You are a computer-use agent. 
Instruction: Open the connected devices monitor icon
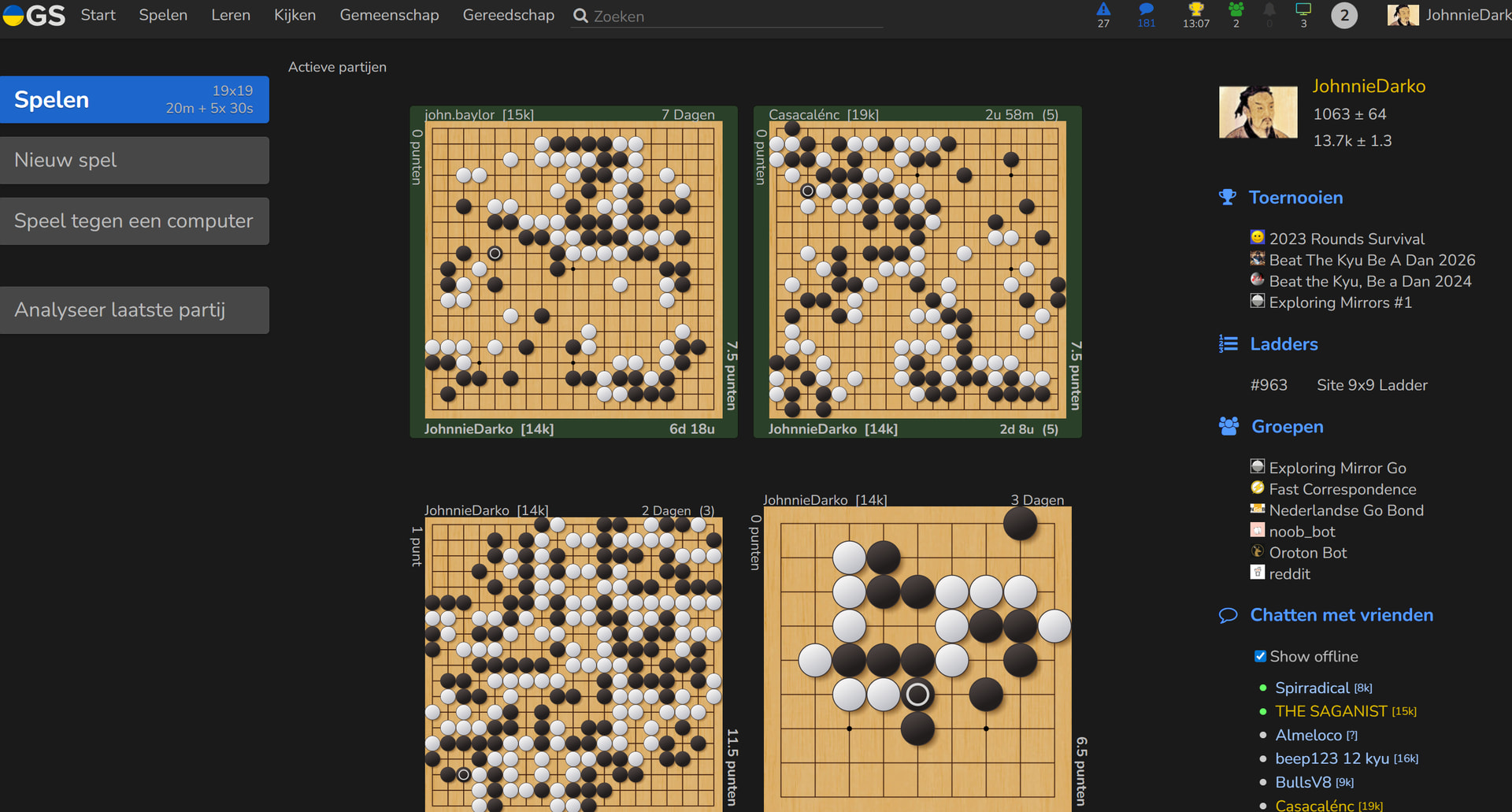tap(1303, 10)
